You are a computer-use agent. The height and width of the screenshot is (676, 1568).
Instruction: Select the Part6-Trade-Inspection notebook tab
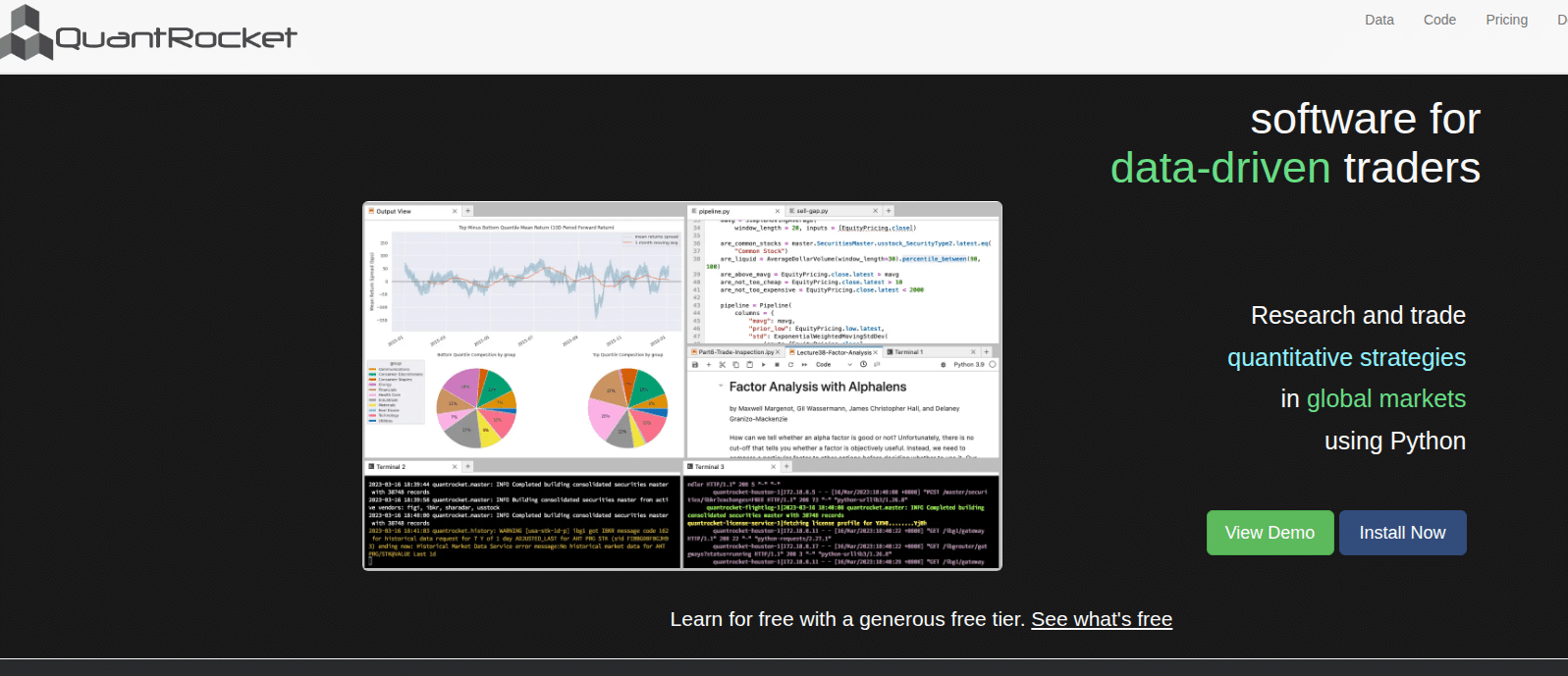(735, 351)
